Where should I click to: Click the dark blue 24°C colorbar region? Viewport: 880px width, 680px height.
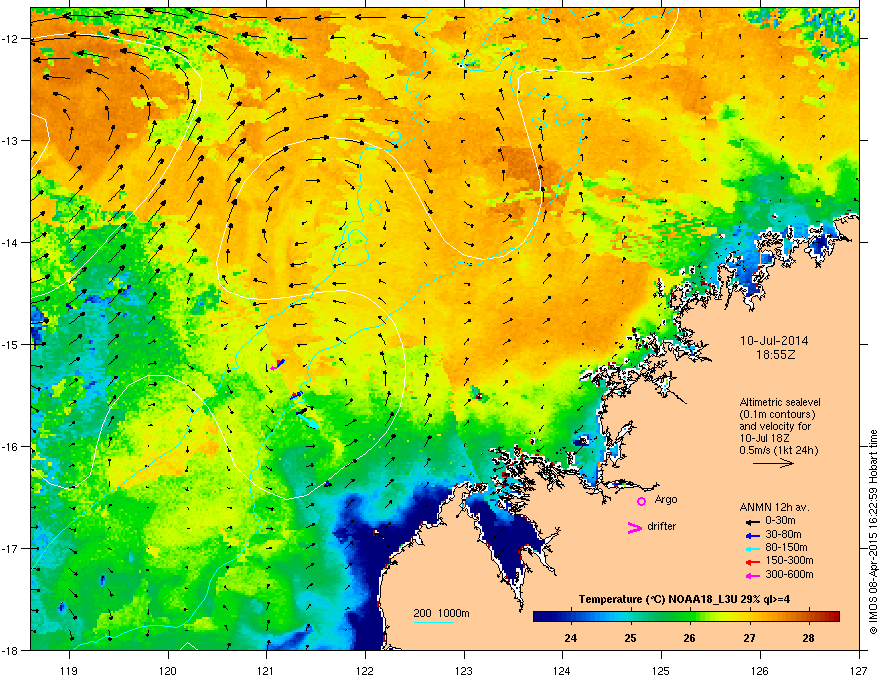[571, 616]
